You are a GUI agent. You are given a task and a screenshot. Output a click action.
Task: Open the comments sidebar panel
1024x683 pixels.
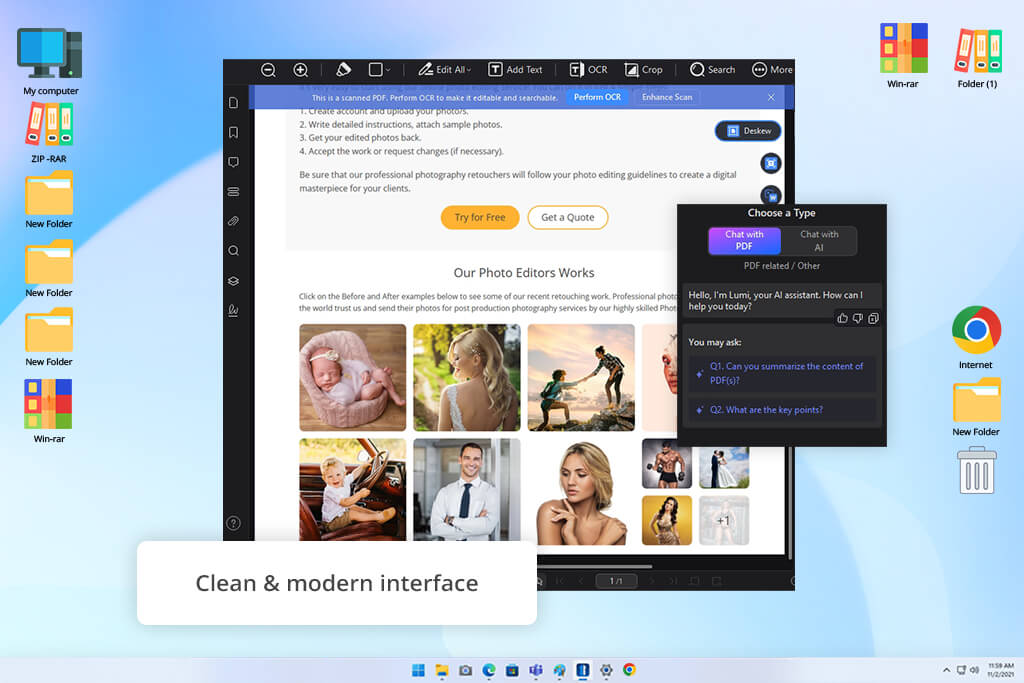[x=234, y=162]
